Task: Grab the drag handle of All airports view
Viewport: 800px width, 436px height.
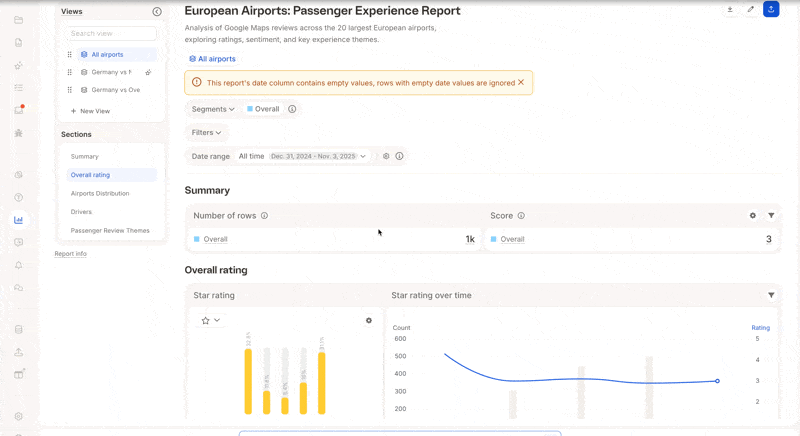Action: 69,55
